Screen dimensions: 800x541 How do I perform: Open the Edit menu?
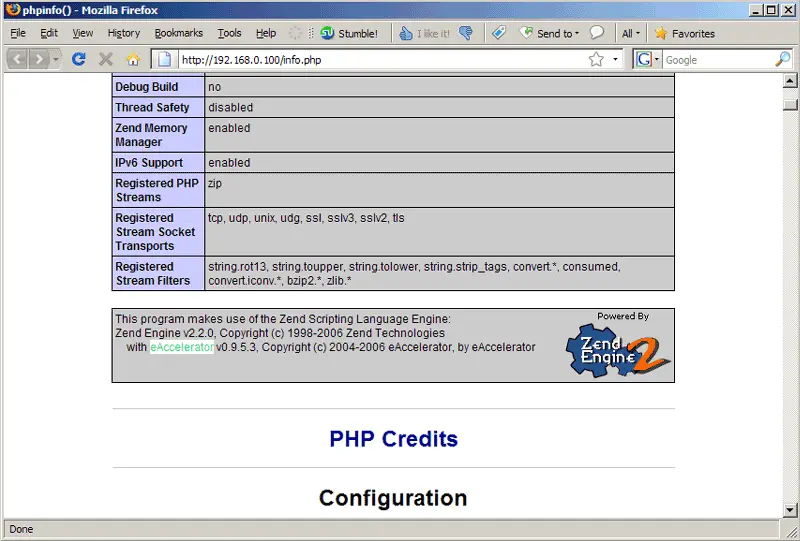click(x=49, y=33)
